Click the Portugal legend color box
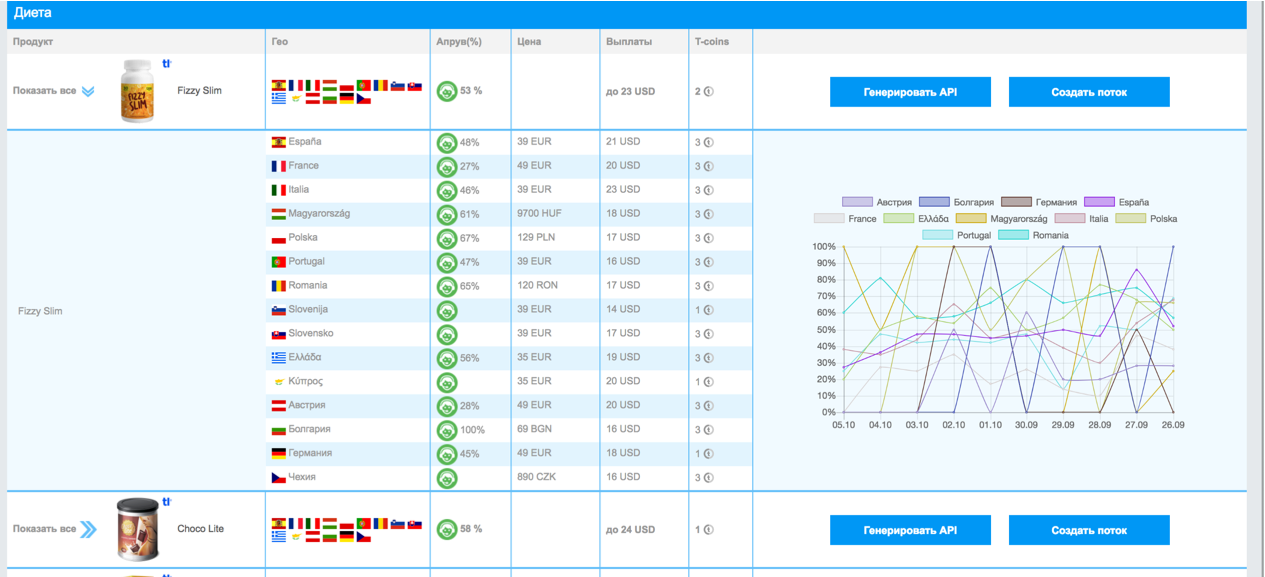Screen dimensions: 1265x577 pyautogui.click(x=937, y=235)
